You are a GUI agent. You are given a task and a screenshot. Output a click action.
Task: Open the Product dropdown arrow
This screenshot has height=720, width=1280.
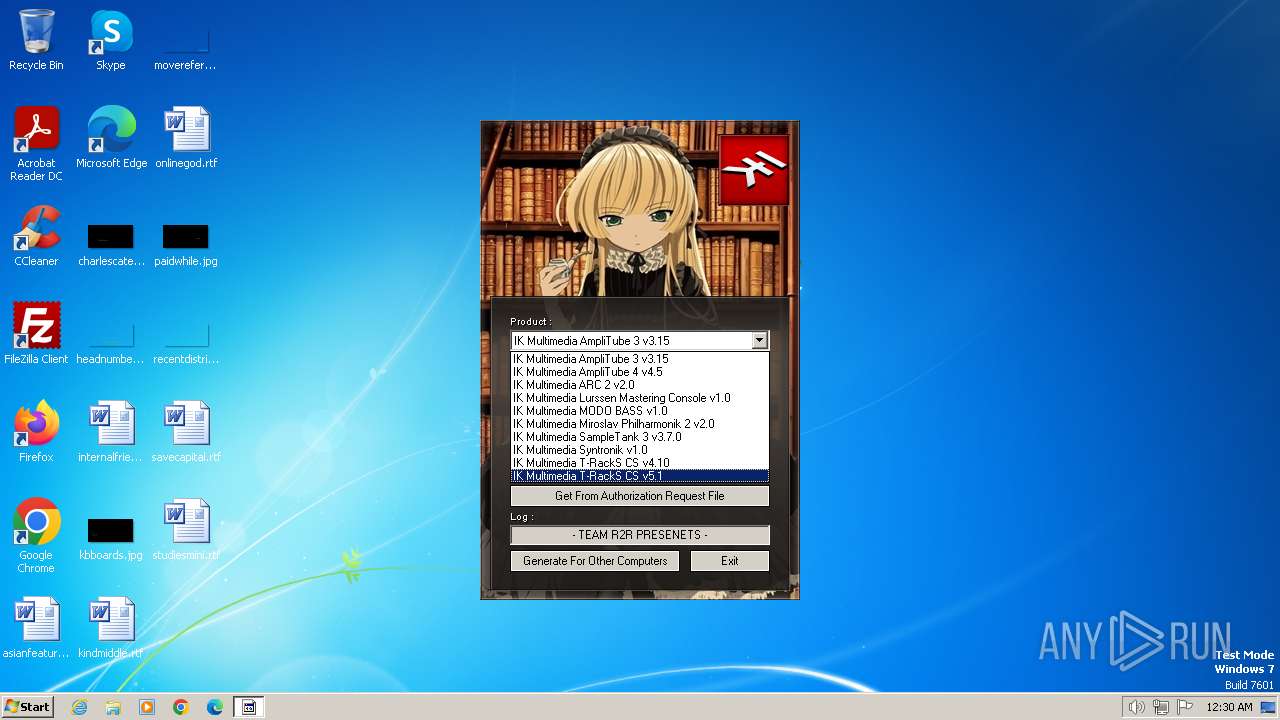(759, 341)
